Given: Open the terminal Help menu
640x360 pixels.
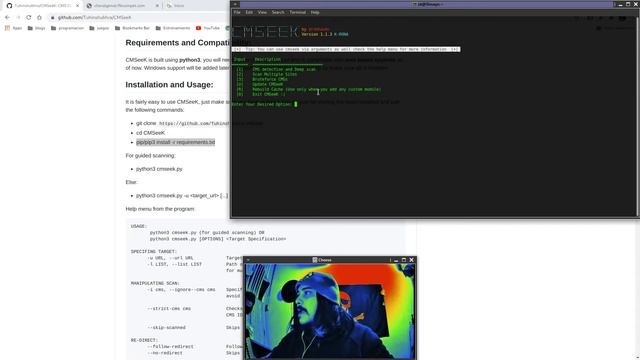Looking at the screenshot, I should [315, 13].
